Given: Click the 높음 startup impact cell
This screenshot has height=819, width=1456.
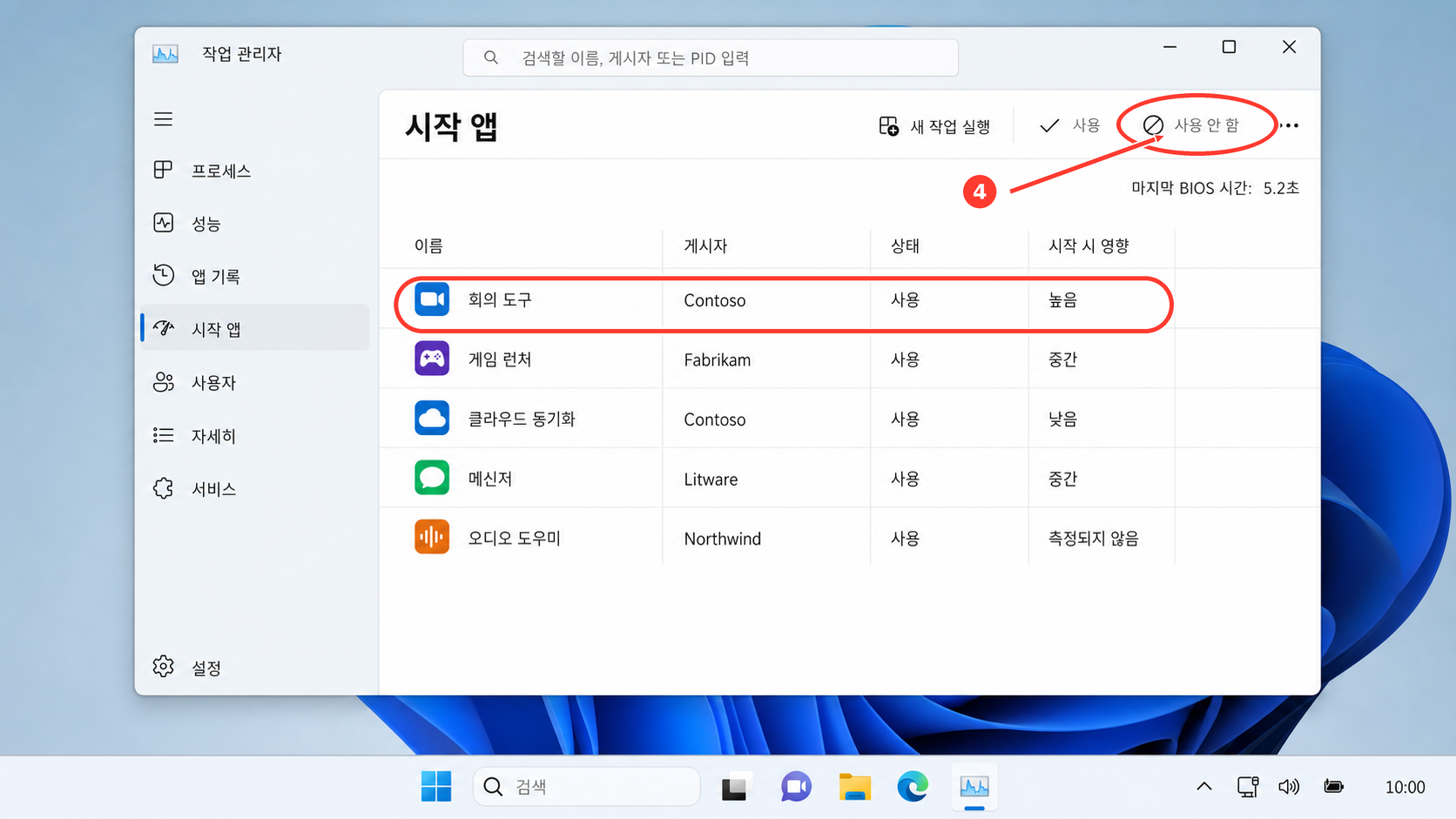Looking at the screenshot, I should tap(1062, 300).
